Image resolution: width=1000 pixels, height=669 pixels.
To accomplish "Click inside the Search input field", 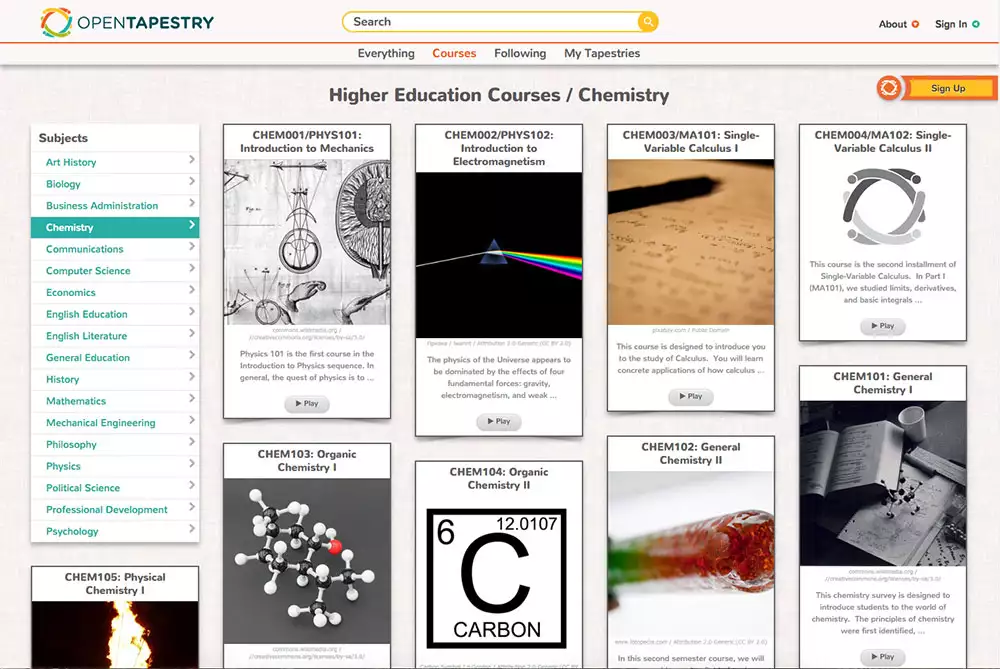I will point(490,22).
